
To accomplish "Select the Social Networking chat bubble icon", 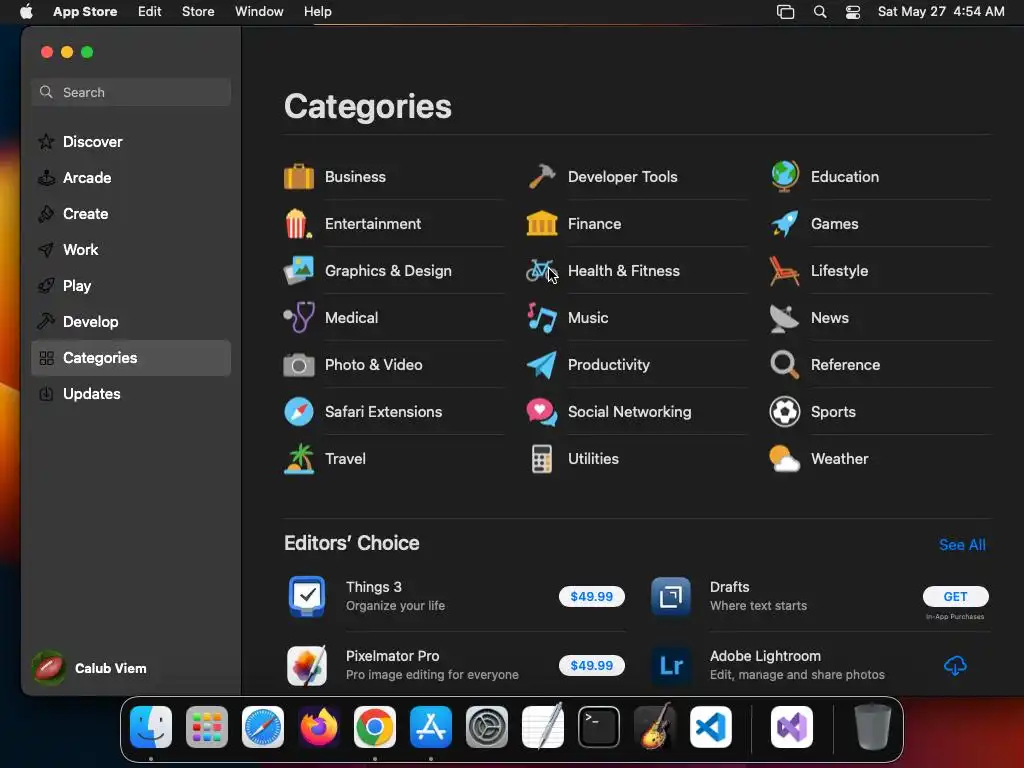I will point(541,411).
